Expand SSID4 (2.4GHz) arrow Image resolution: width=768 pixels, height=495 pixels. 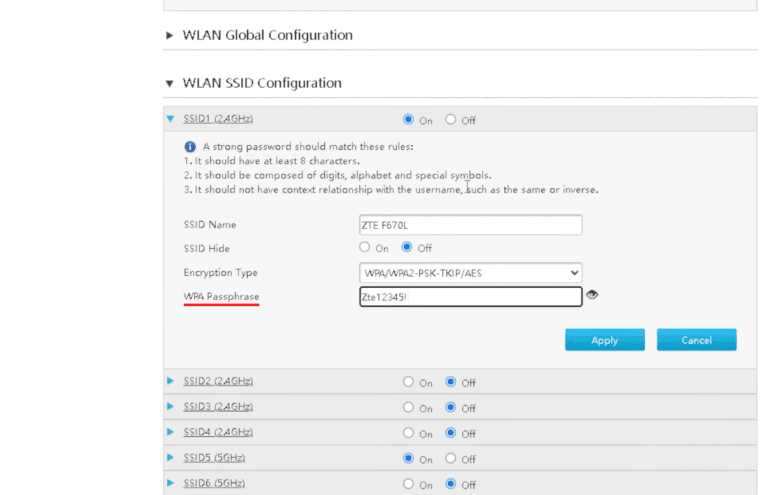[170, 432]
